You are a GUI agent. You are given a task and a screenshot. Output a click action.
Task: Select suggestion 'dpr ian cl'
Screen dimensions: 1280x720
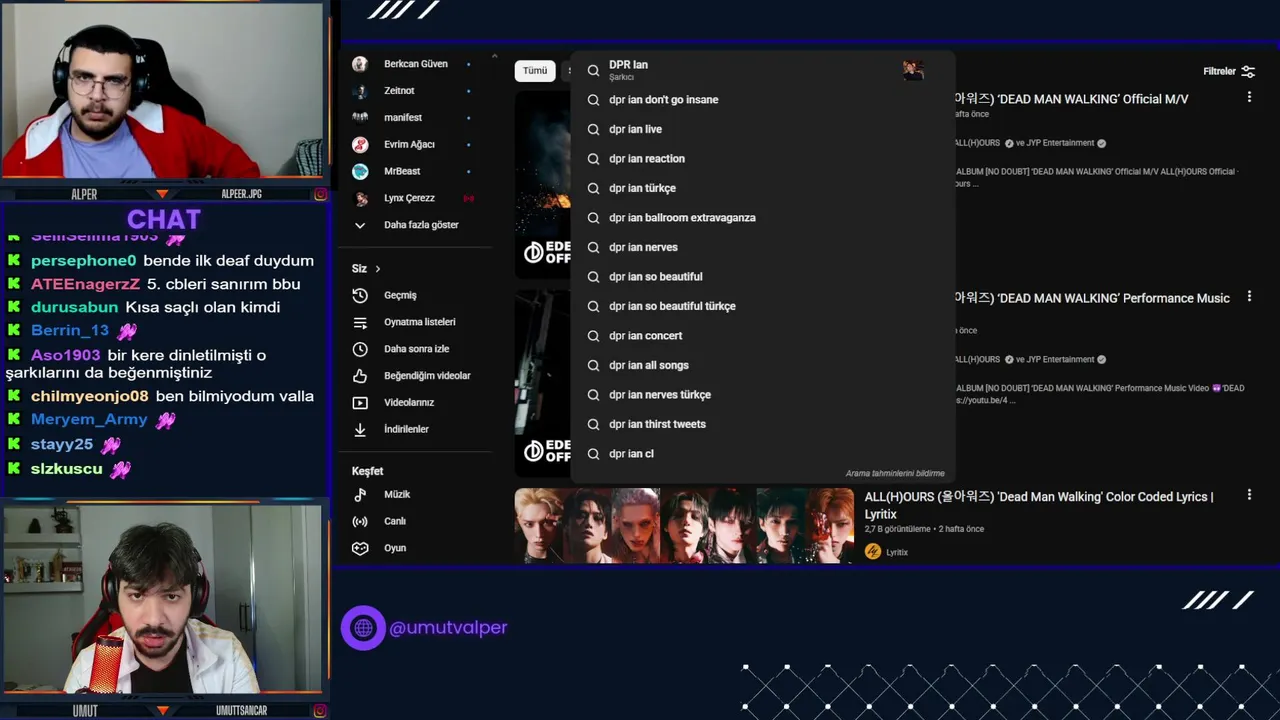[x=631, y=454]
